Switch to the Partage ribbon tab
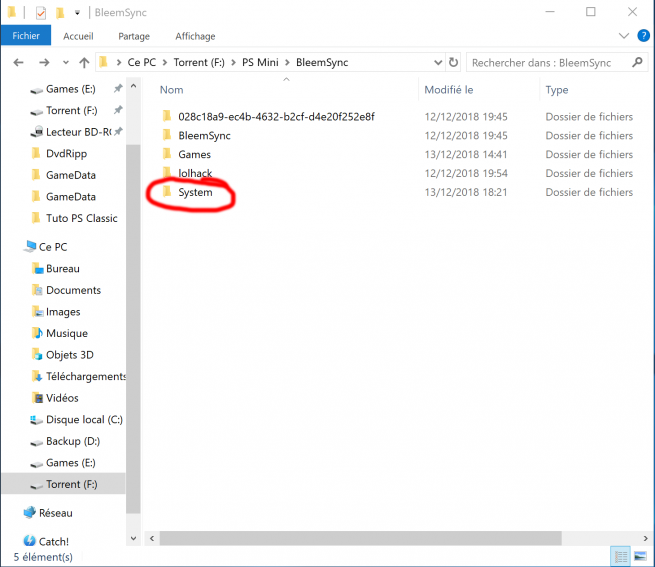 click(x=134, y=36)
